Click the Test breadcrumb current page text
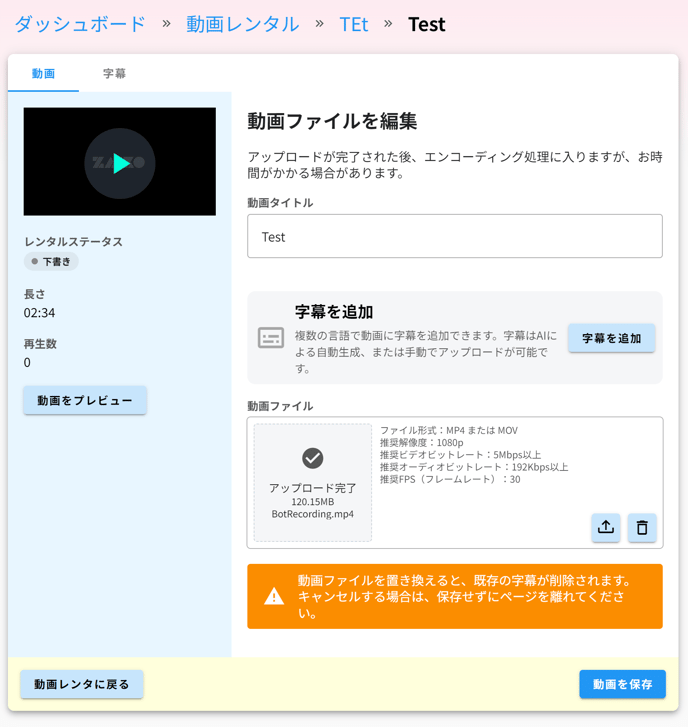Image resolution: width=688 pixels, height=727 pixels. 427,24
